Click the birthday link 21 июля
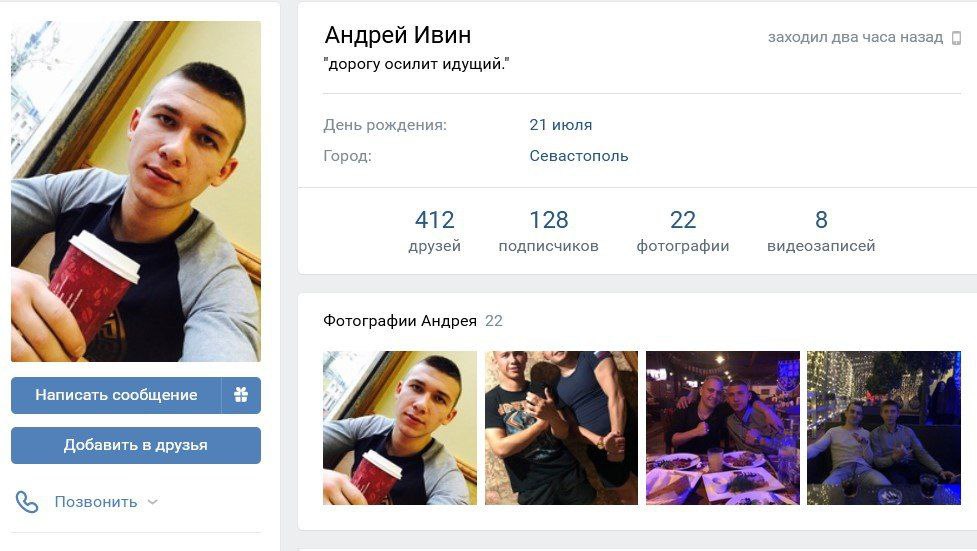 [561, 125]
